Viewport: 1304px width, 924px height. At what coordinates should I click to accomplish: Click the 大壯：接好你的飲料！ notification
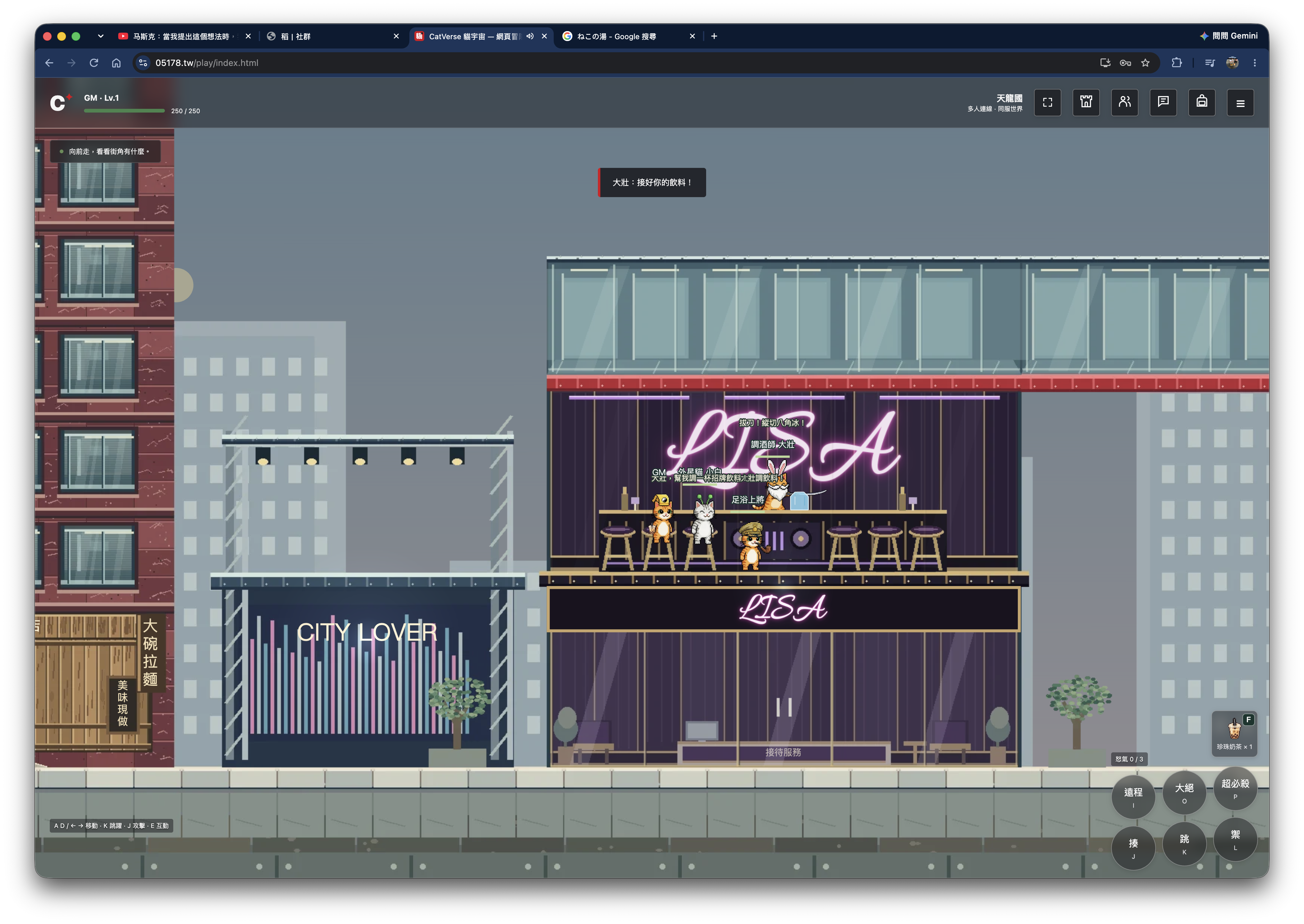click(652, 182)
